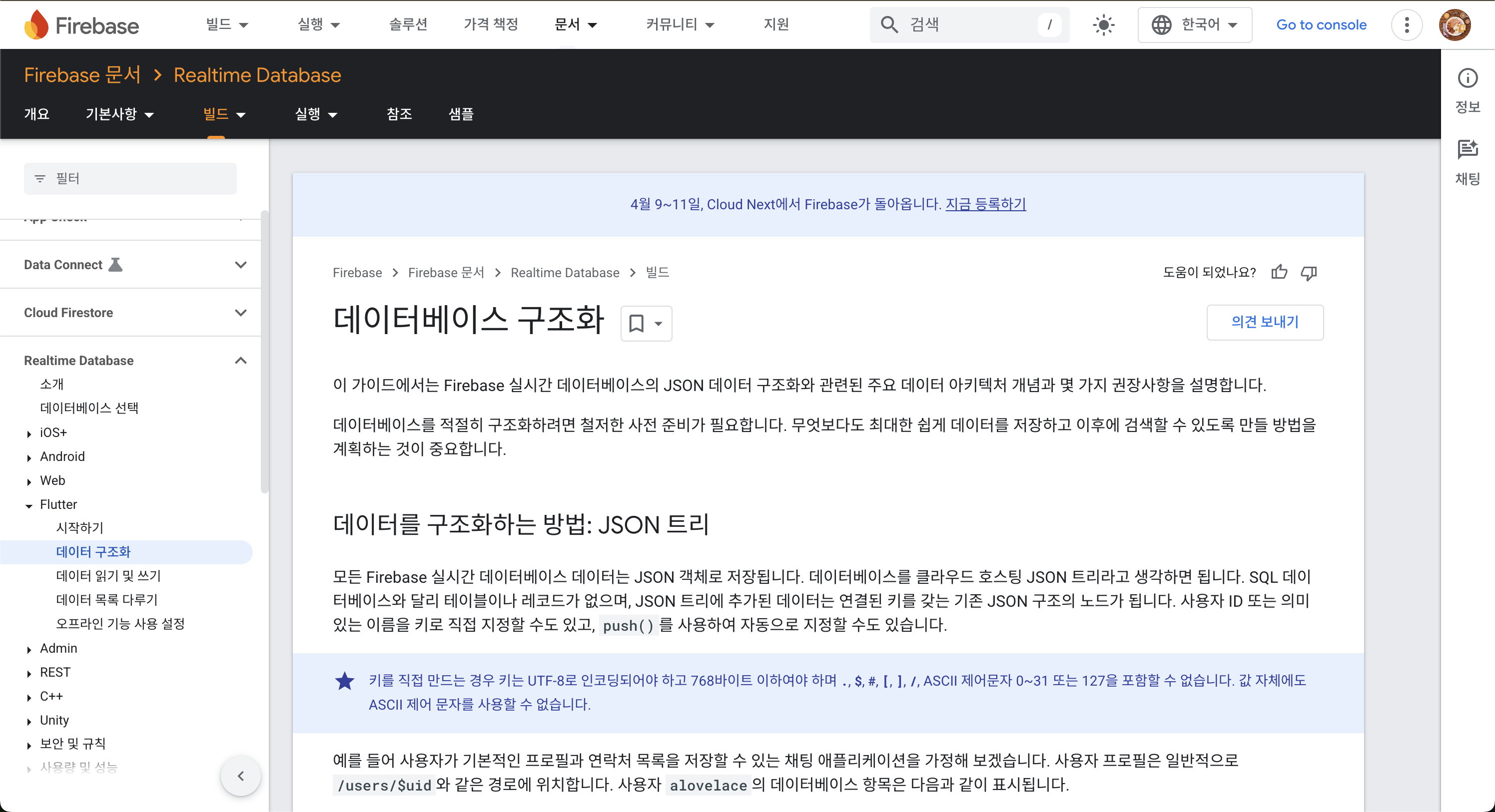Click Firebase 문서 in the page breadcrumb

point(446,273)
